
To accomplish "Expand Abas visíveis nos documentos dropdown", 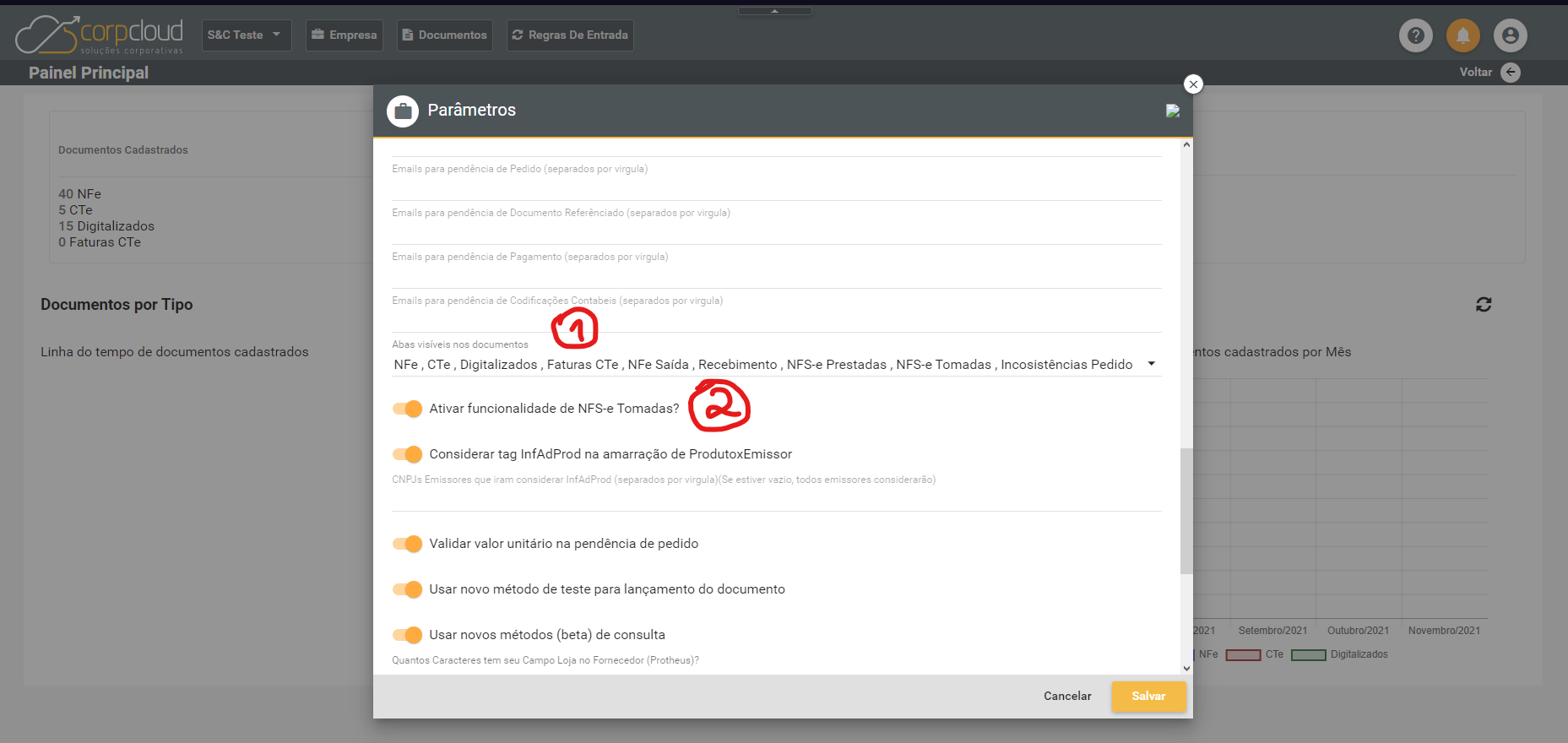I will 1151,364.
